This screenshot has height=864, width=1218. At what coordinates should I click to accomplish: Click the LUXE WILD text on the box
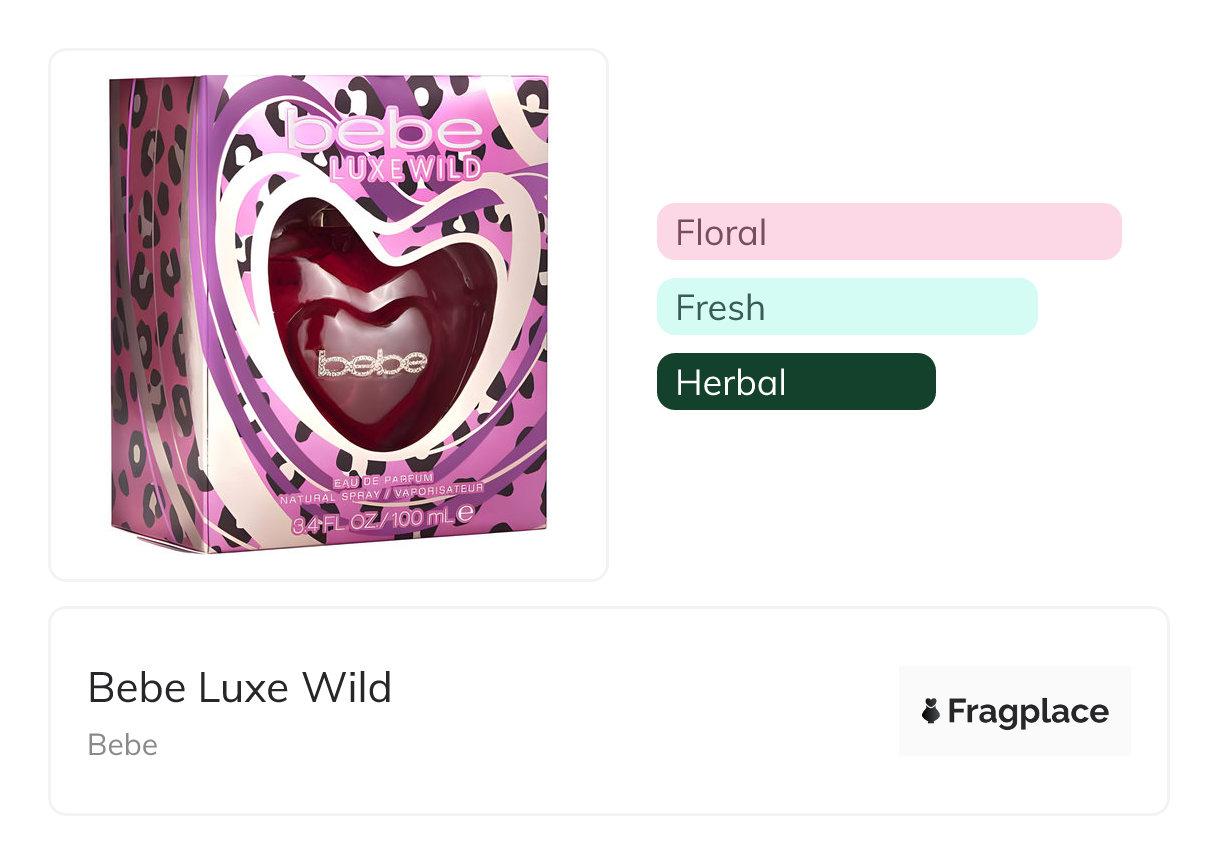(x=405, y=168)
